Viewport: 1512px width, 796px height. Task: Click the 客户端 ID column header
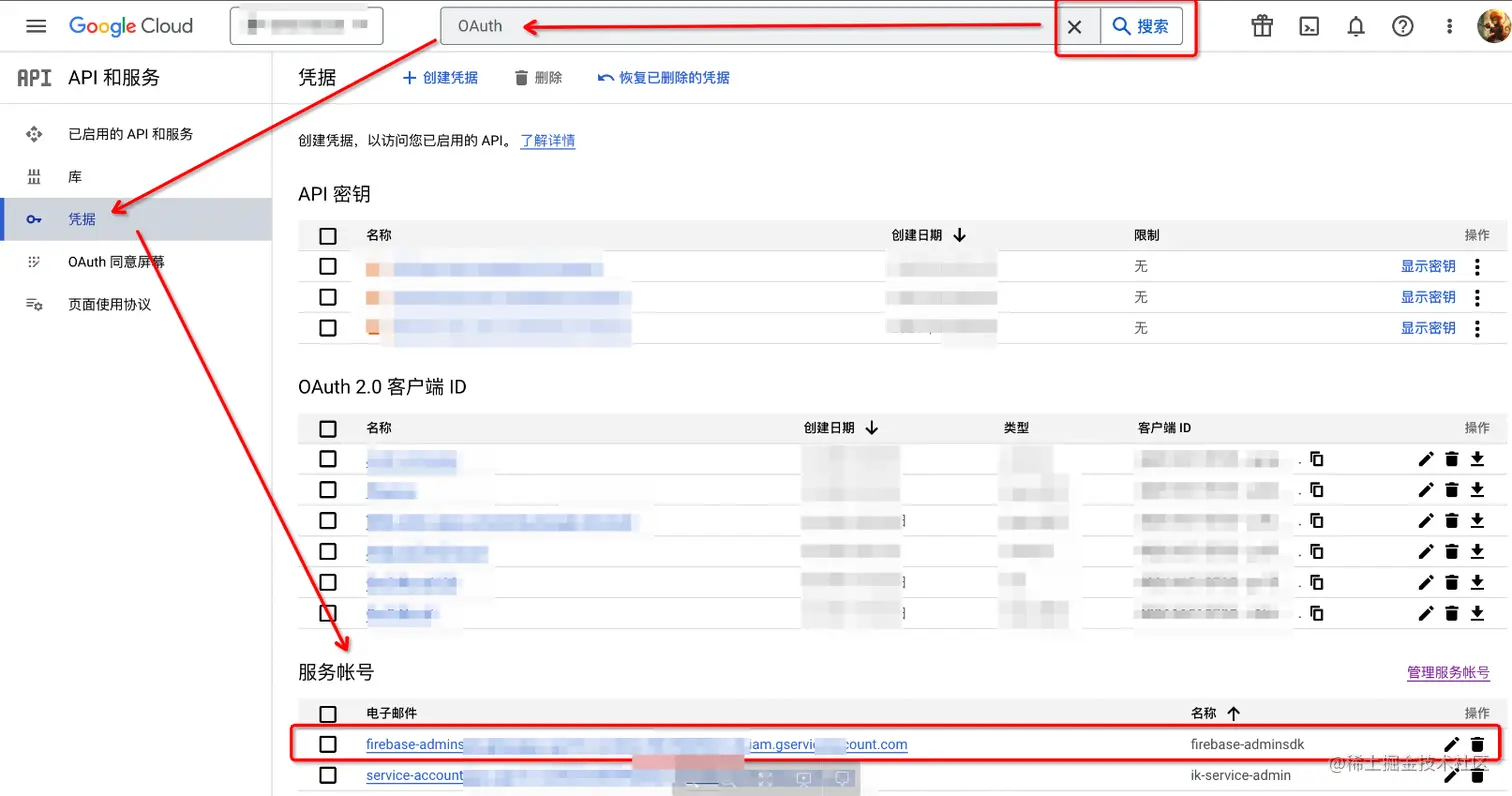click(x=1164, y=428)
